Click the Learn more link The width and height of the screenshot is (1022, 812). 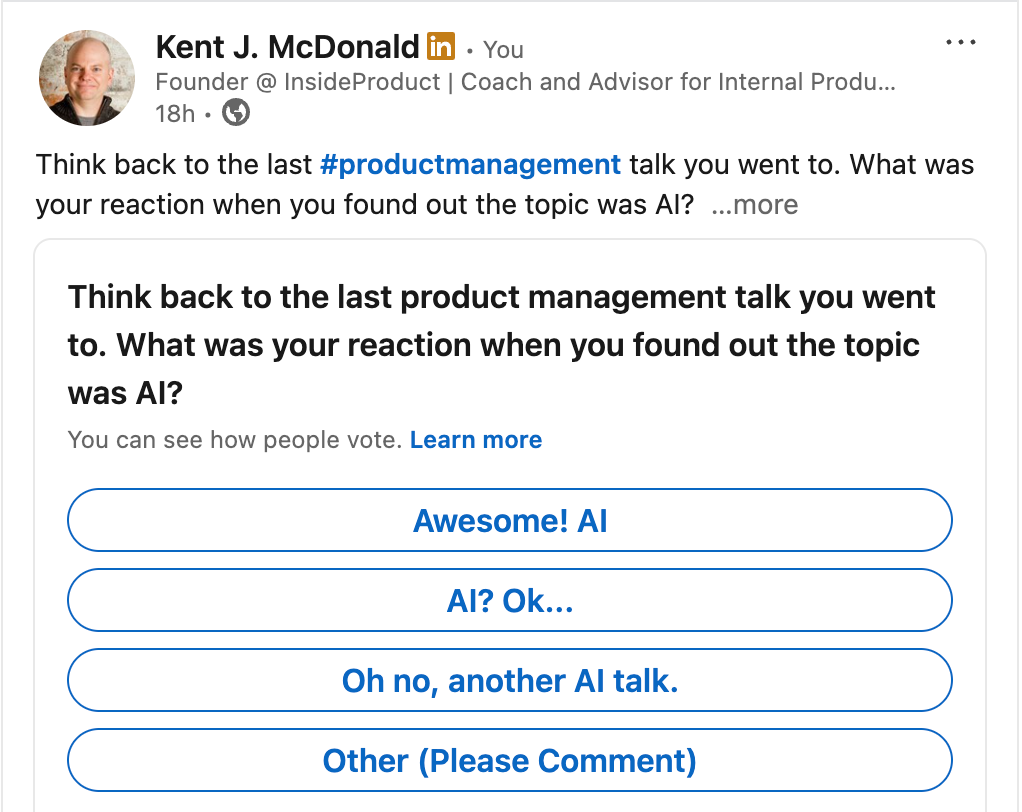coord(476,440)
